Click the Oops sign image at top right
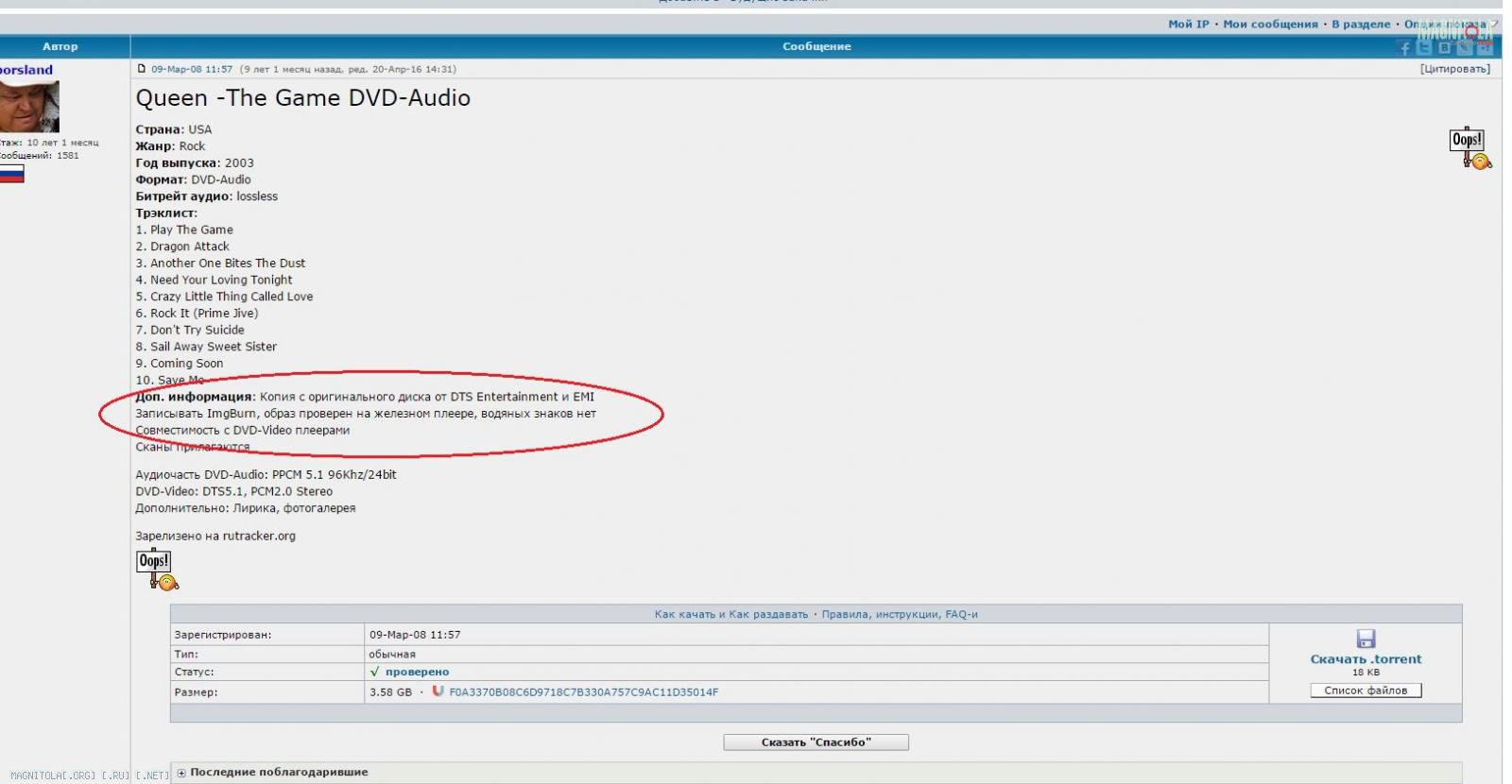Image resolution: width=1512 pixels, height=784 pixels. coord(1469,148)
